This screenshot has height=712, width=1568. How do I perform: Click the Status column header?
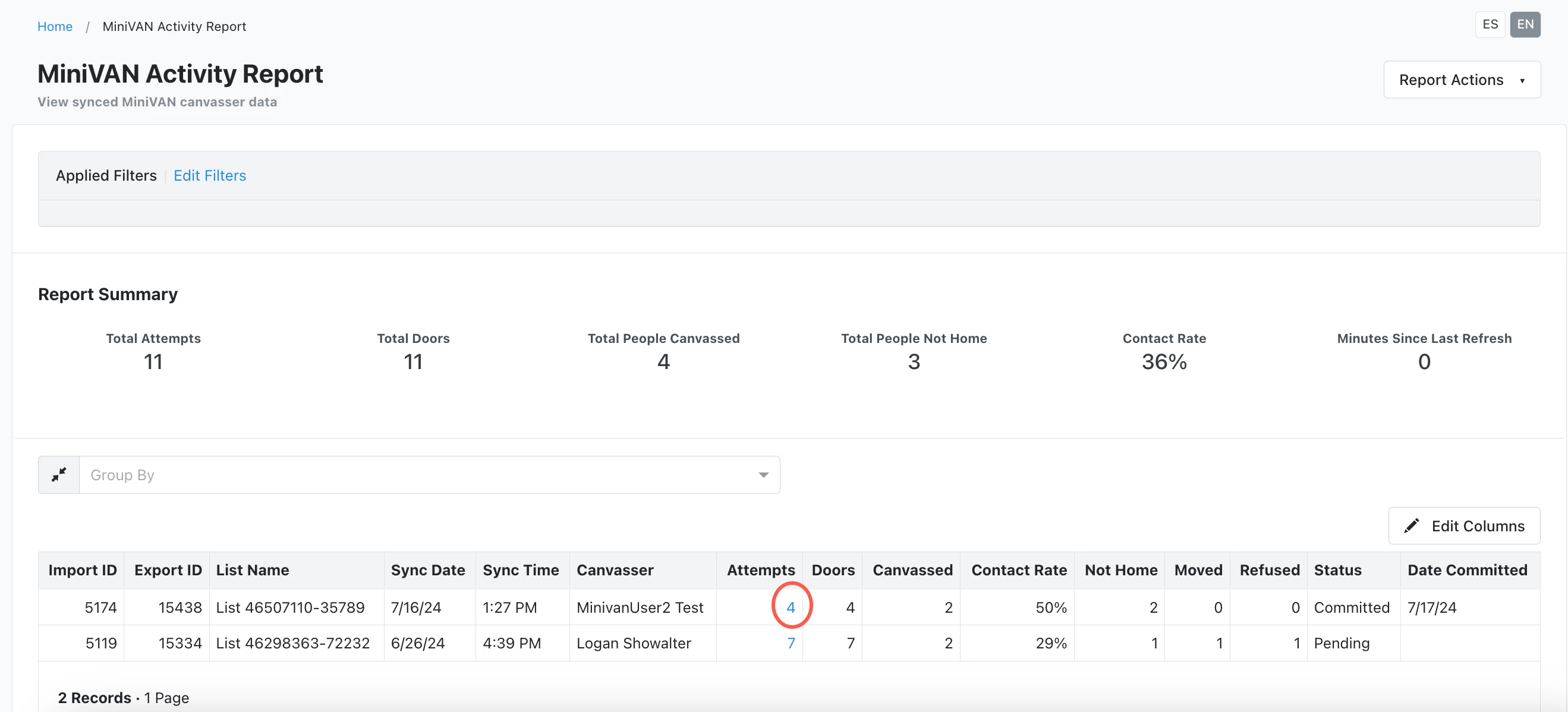pos(1337,570)
